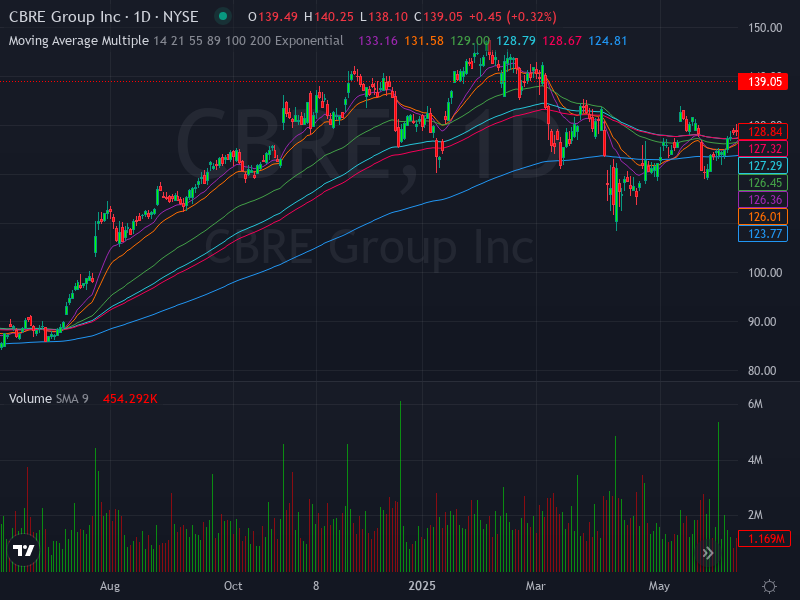The height and width of the screenshot is (600, 800).
Task: Click the 1.169M volume label
Action: 764,538
